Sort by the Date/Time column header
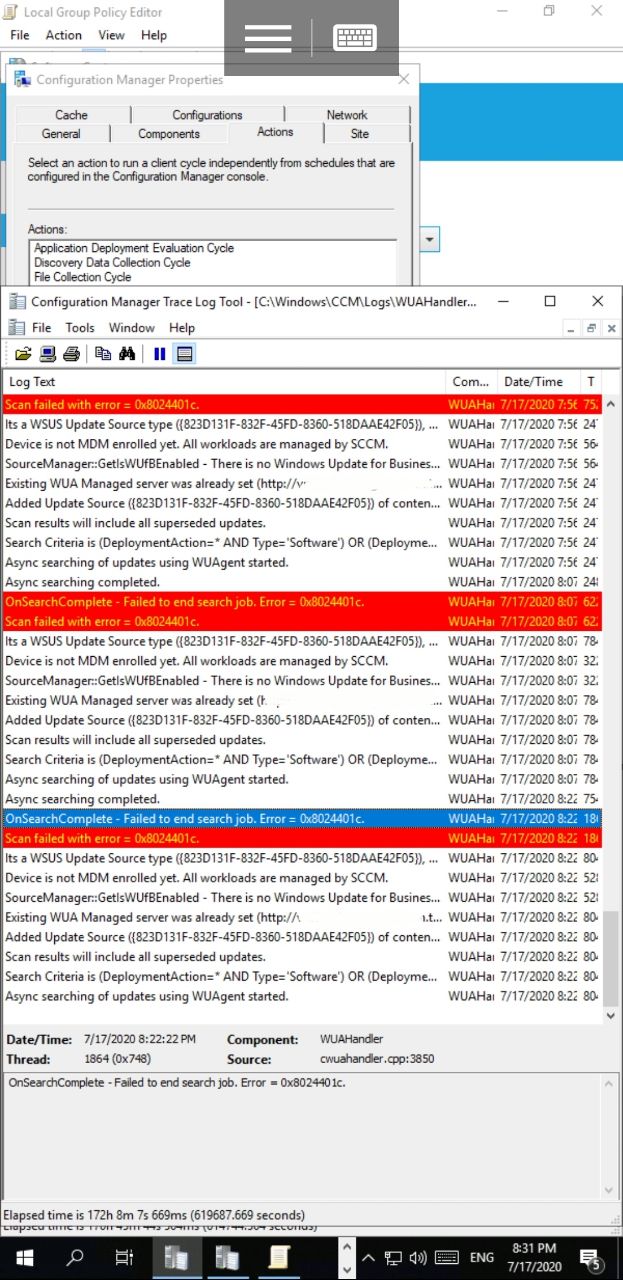This screenshot has height=1280, width=623. coord(539,381)
